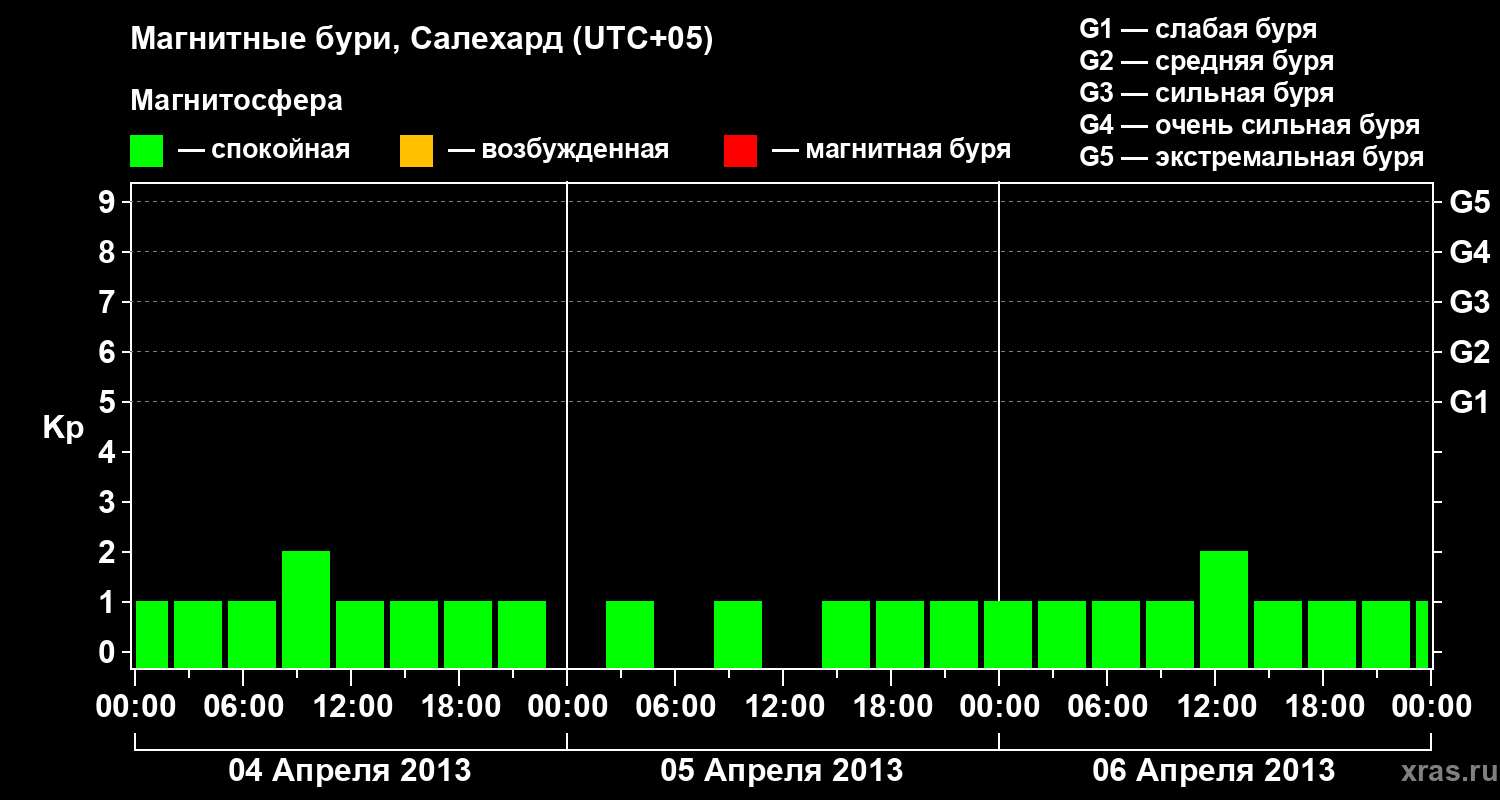This screenshot has width=1500, height=800.
Task: Click the '06 Апреля 2013' date label
Action: pyautogui.click(x=1214, y=771)
